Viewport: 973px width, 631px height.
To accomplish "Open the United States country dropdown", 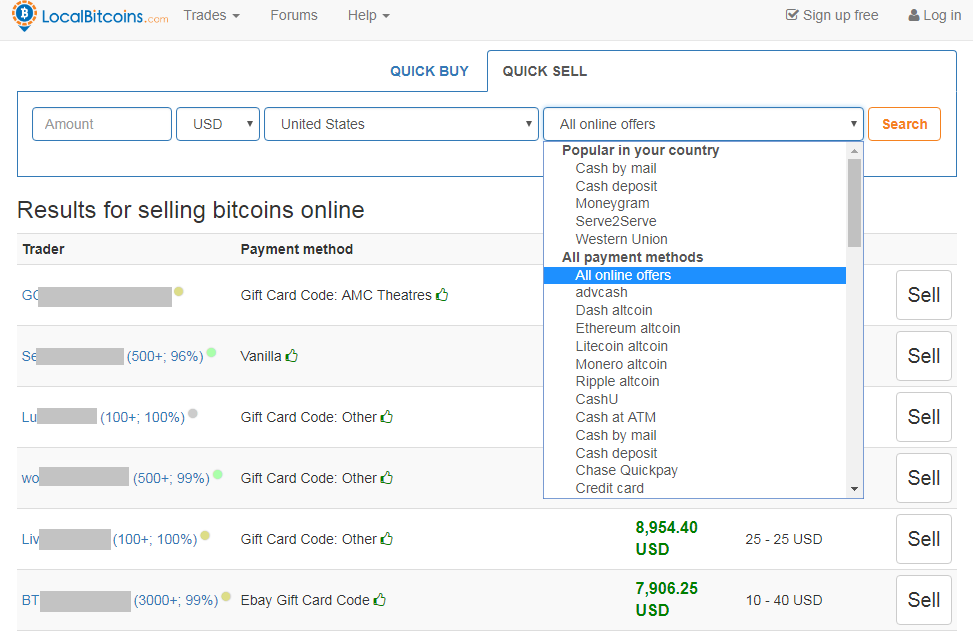I will [x=401, y=124].
